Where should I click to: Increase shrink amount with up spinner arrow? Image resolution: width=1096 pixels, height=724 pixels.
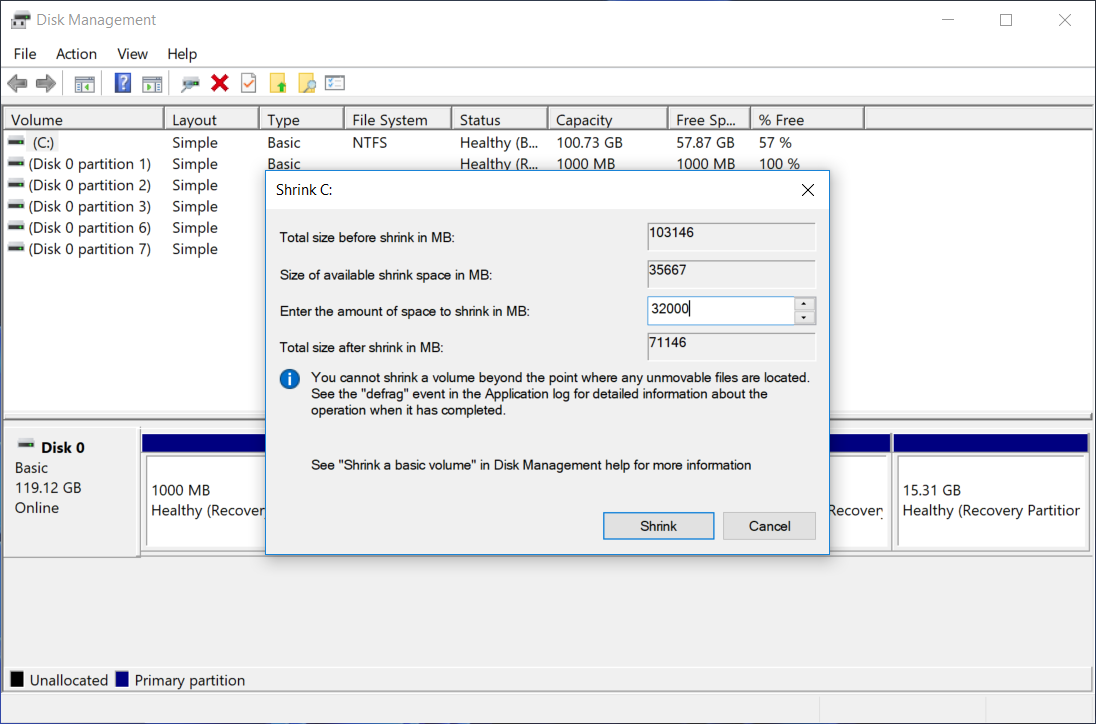coord(805,304)
